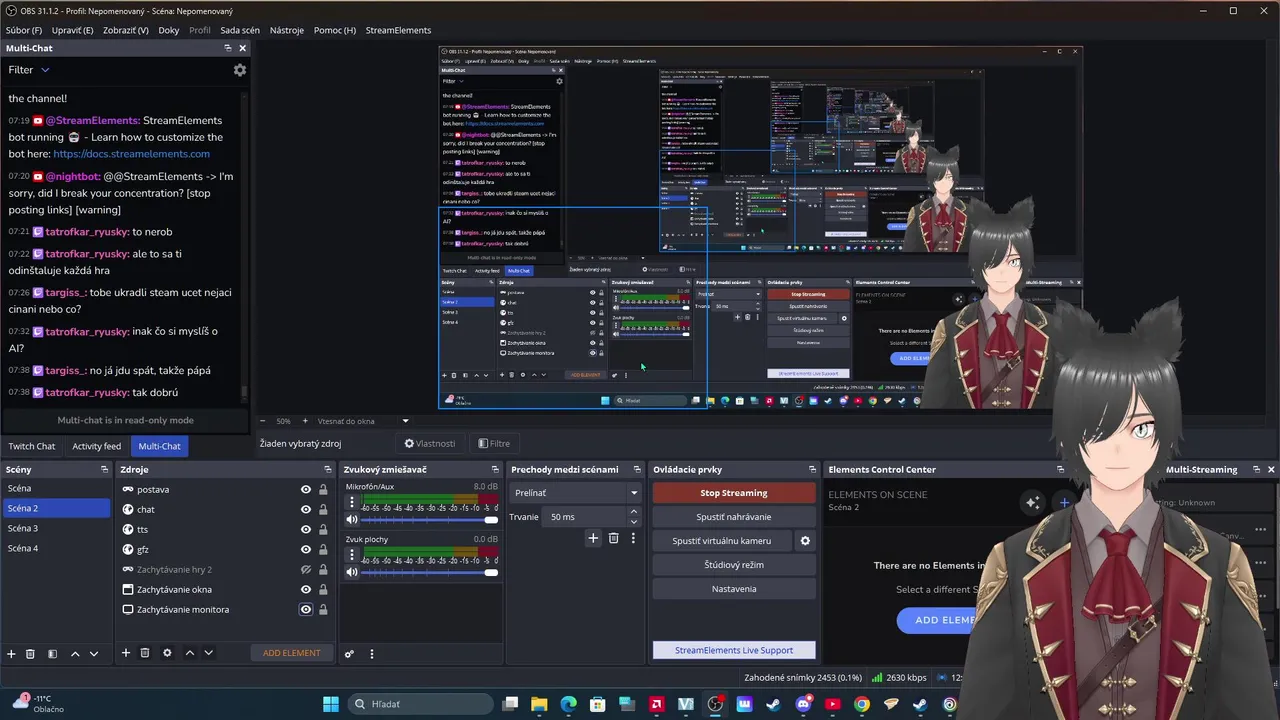The image size is (1280, 720).
Task: Add a new source in the Zdroje panel
Action: point(126,653)
